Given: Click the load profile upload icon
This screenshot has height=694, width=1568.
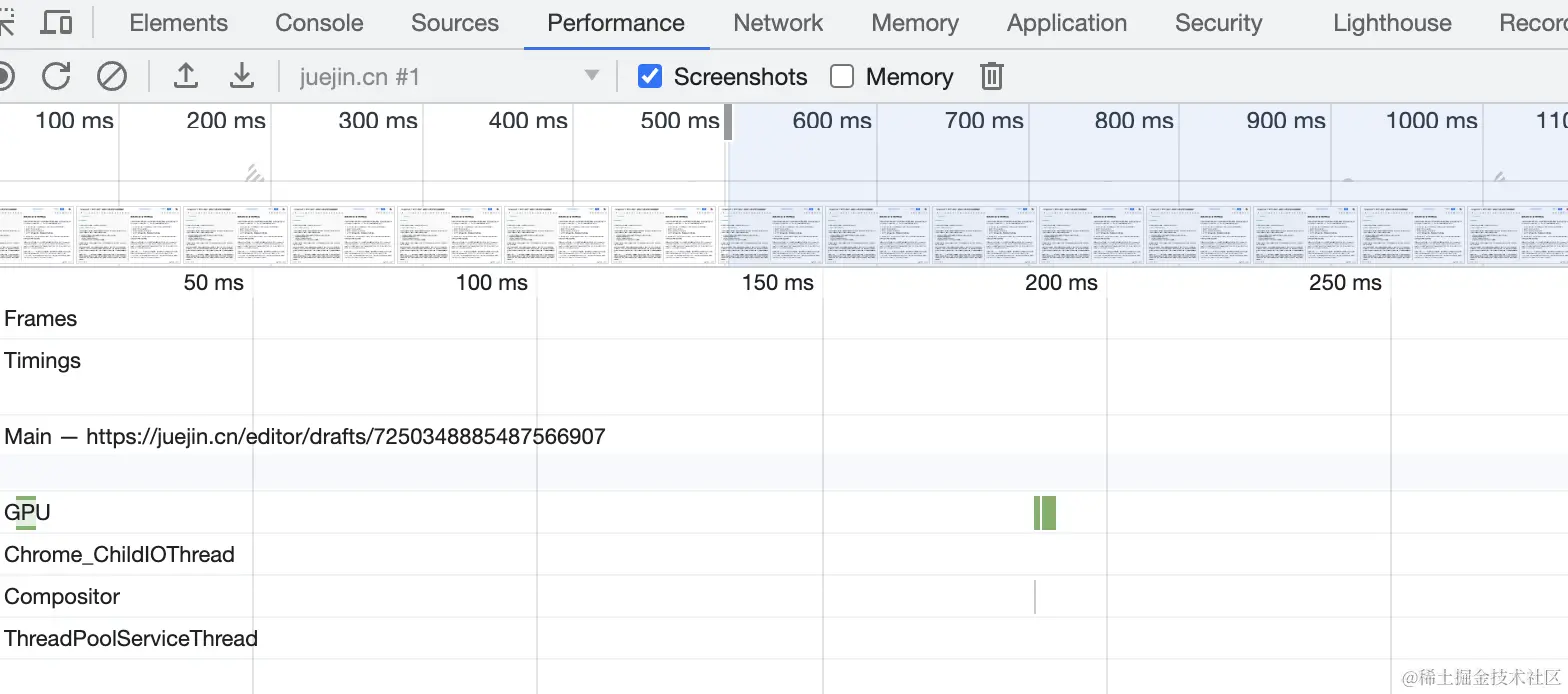Looking at the screenshot, I should tap(185, 76).
